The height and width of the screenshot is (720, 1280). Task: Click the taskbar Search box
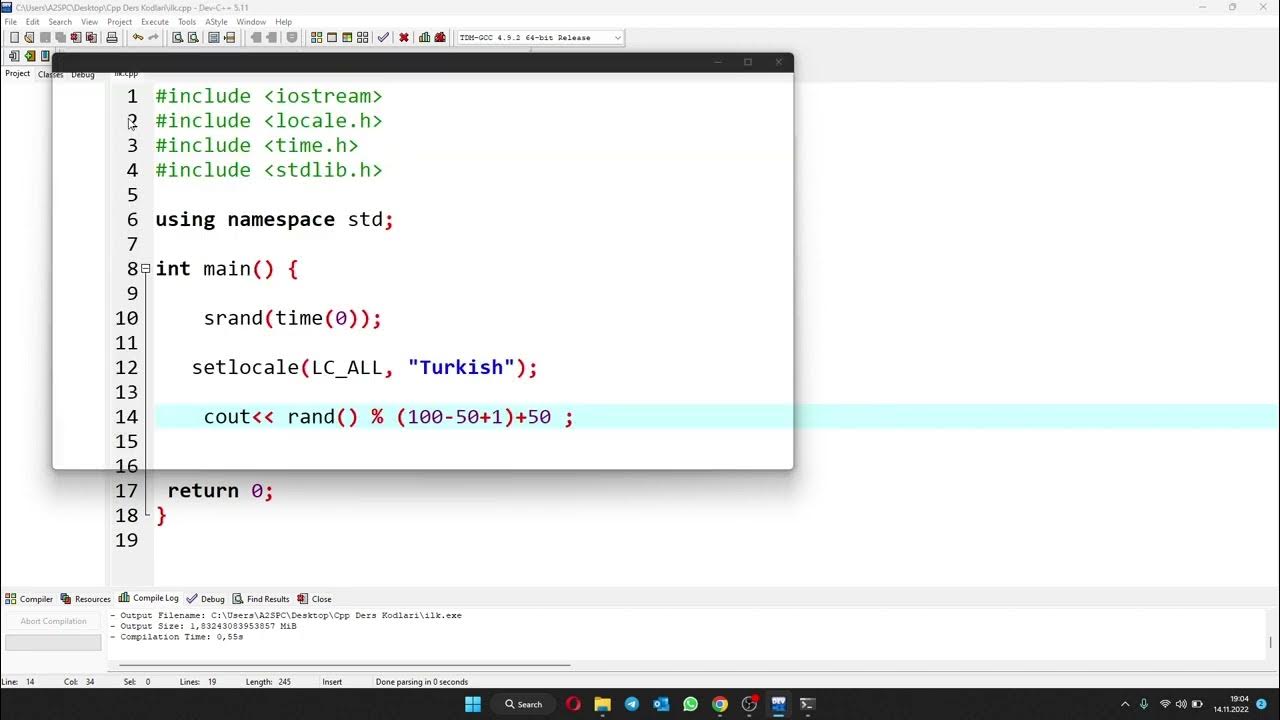click(523, 704)
